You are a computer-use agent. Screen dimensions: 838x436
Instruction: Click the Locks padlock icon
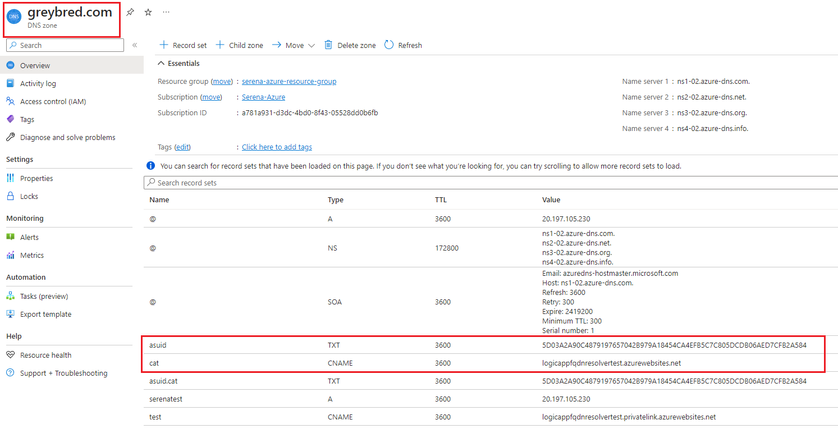coord(10,196)
